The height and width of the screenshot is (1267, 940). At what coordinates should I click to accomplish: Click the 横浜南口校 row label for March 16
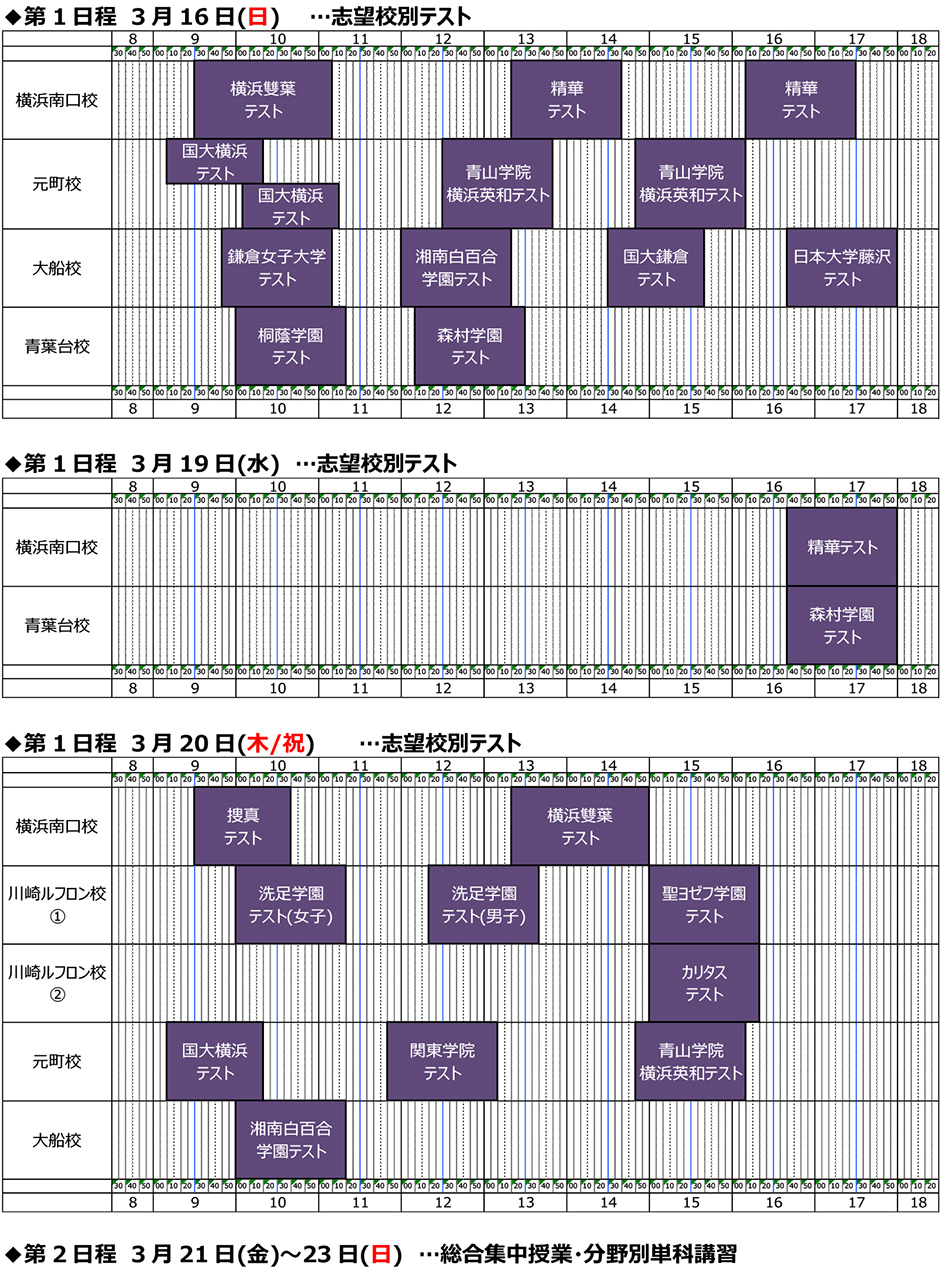point(57,100)
